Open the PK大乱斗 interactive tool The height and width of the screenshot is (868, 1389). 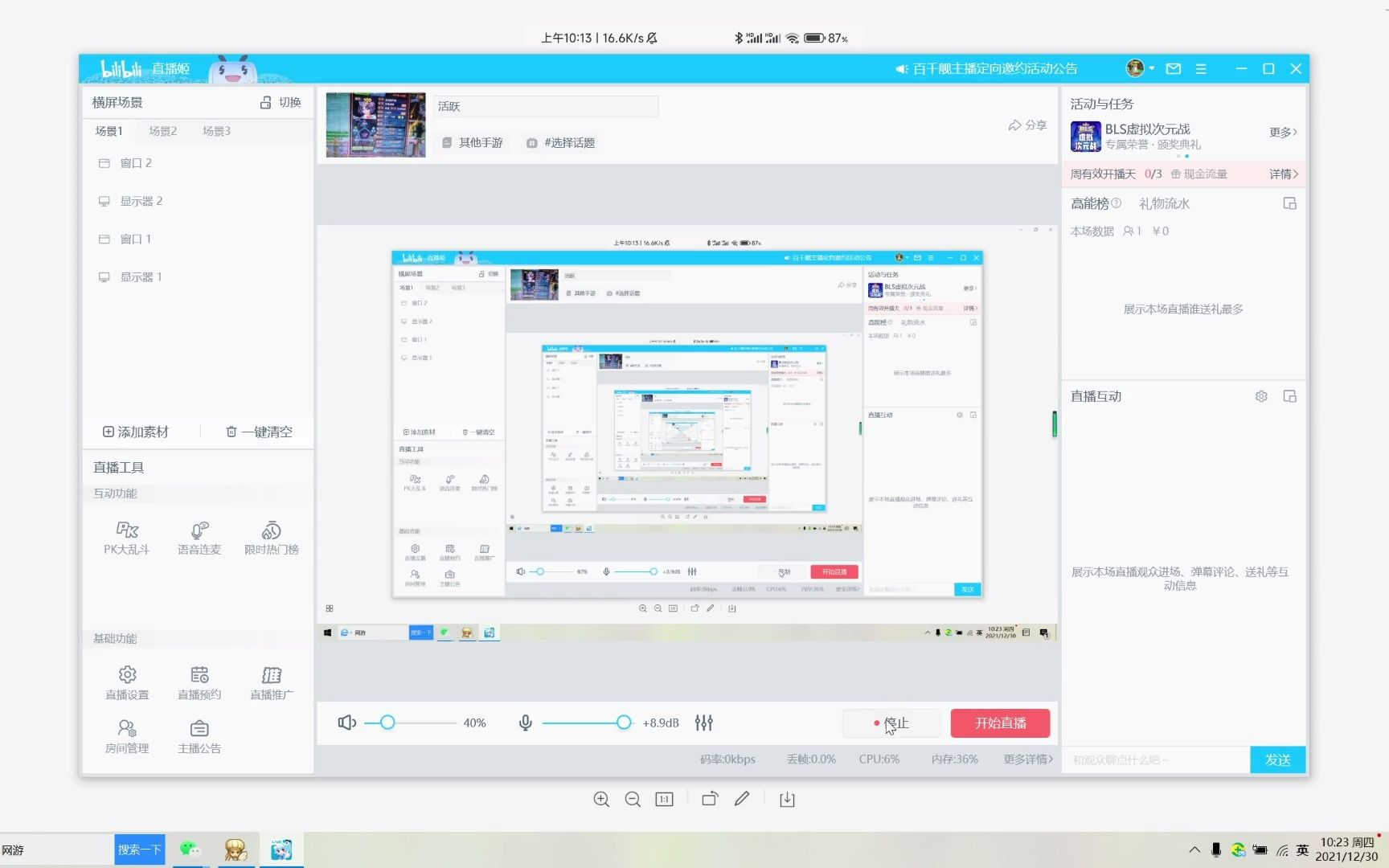click(126, 537)
